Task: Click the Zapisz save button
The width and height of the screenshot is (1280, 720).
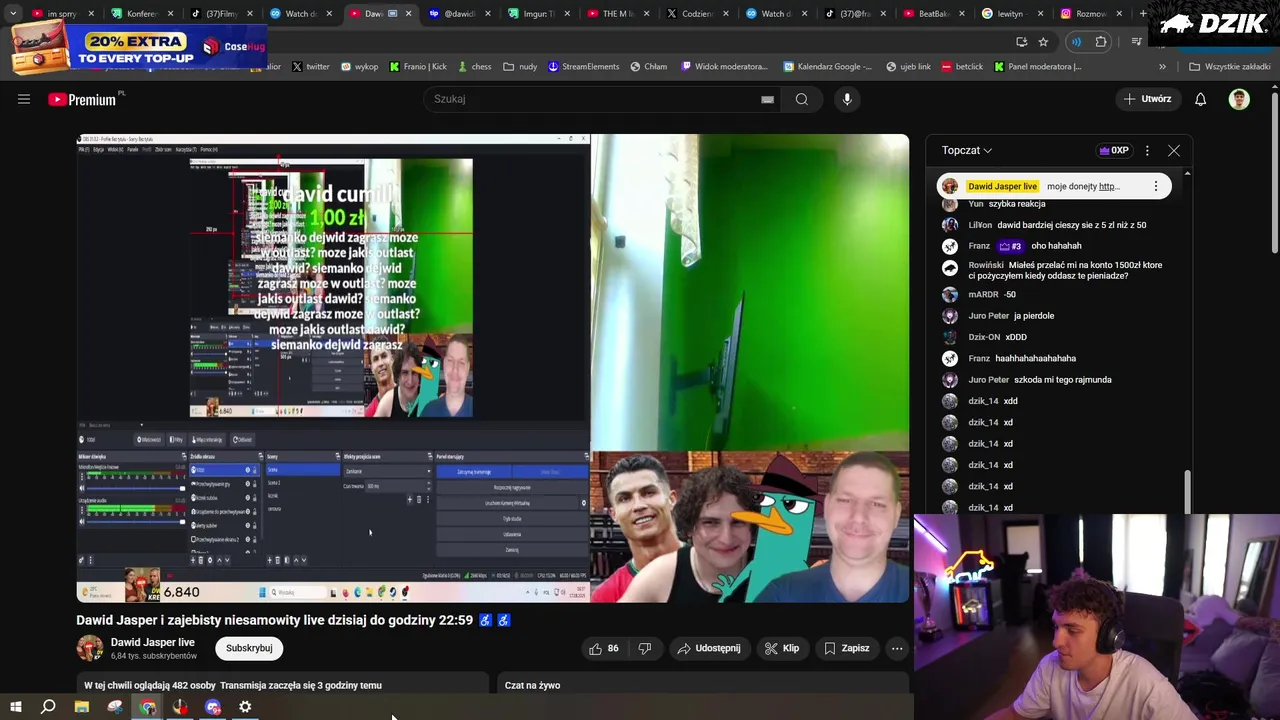Action: coord(847,648)
